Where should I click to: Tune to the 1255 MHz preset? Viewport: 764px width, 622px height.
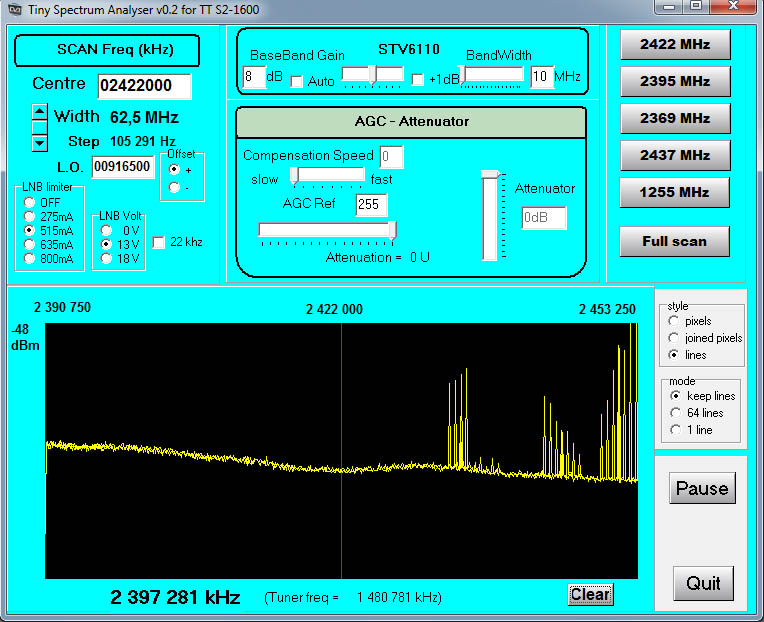tap(674, 192)
